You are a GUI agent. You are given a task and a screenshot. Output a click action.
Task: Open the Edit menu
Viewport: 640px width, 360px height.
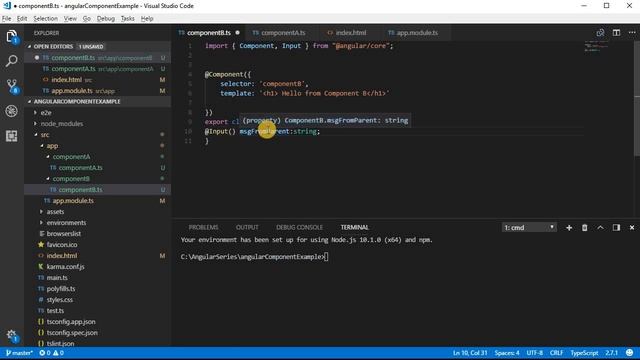click(x=22, y=19)
